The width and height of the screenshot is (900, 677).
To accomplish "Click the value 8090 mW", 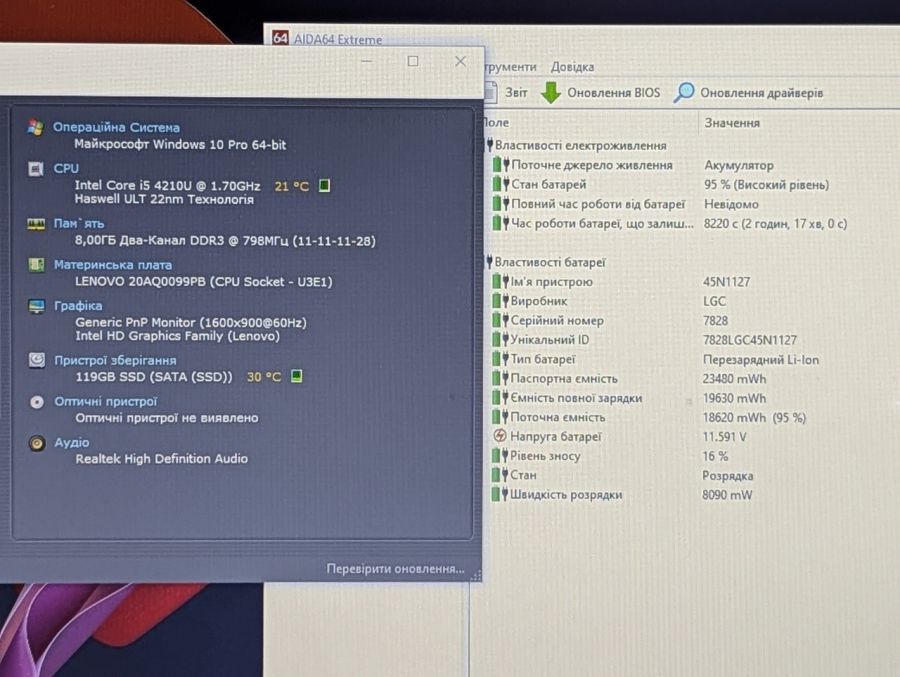I will click(727, 495).
